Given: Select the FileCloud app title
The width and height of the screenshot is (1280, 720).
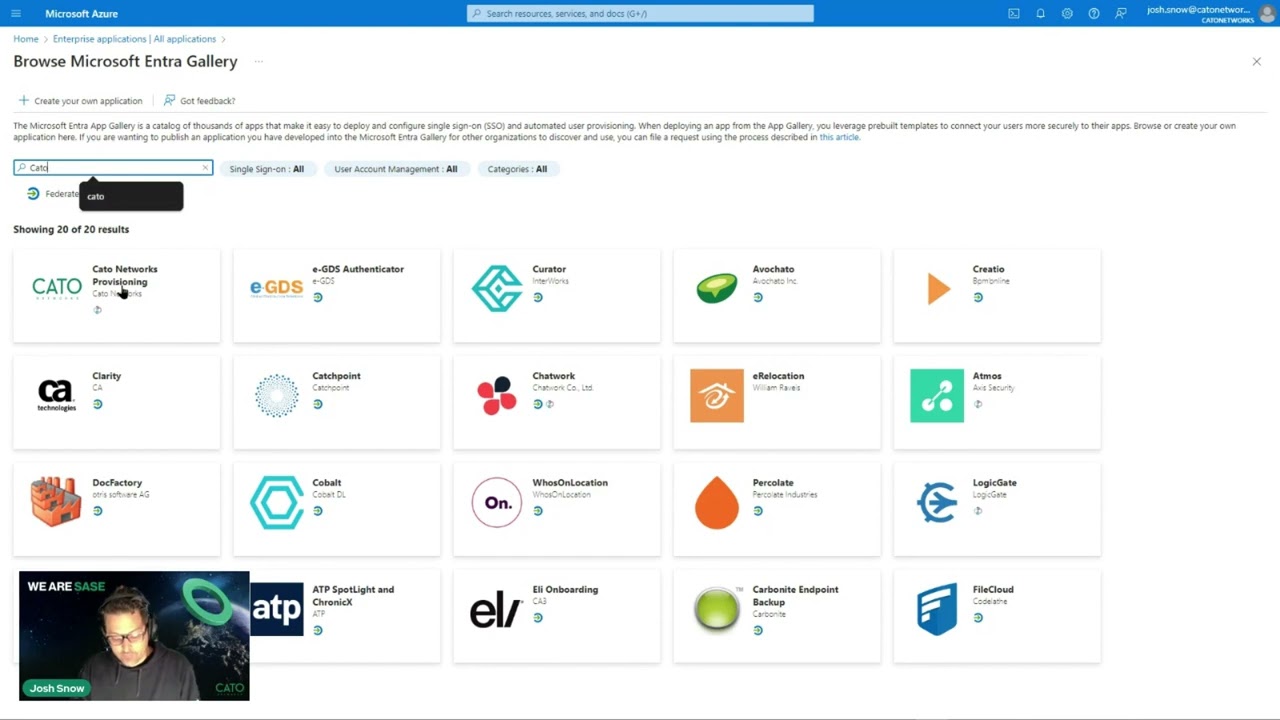Looking at the screenshot, I should (993, 590).
